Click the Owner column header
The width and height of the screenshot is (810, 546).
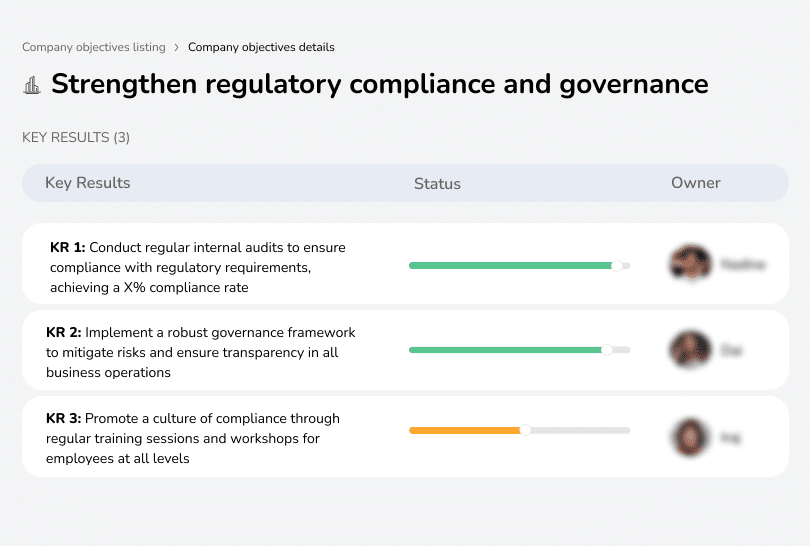pyautogui.click(x=695, y=183)
